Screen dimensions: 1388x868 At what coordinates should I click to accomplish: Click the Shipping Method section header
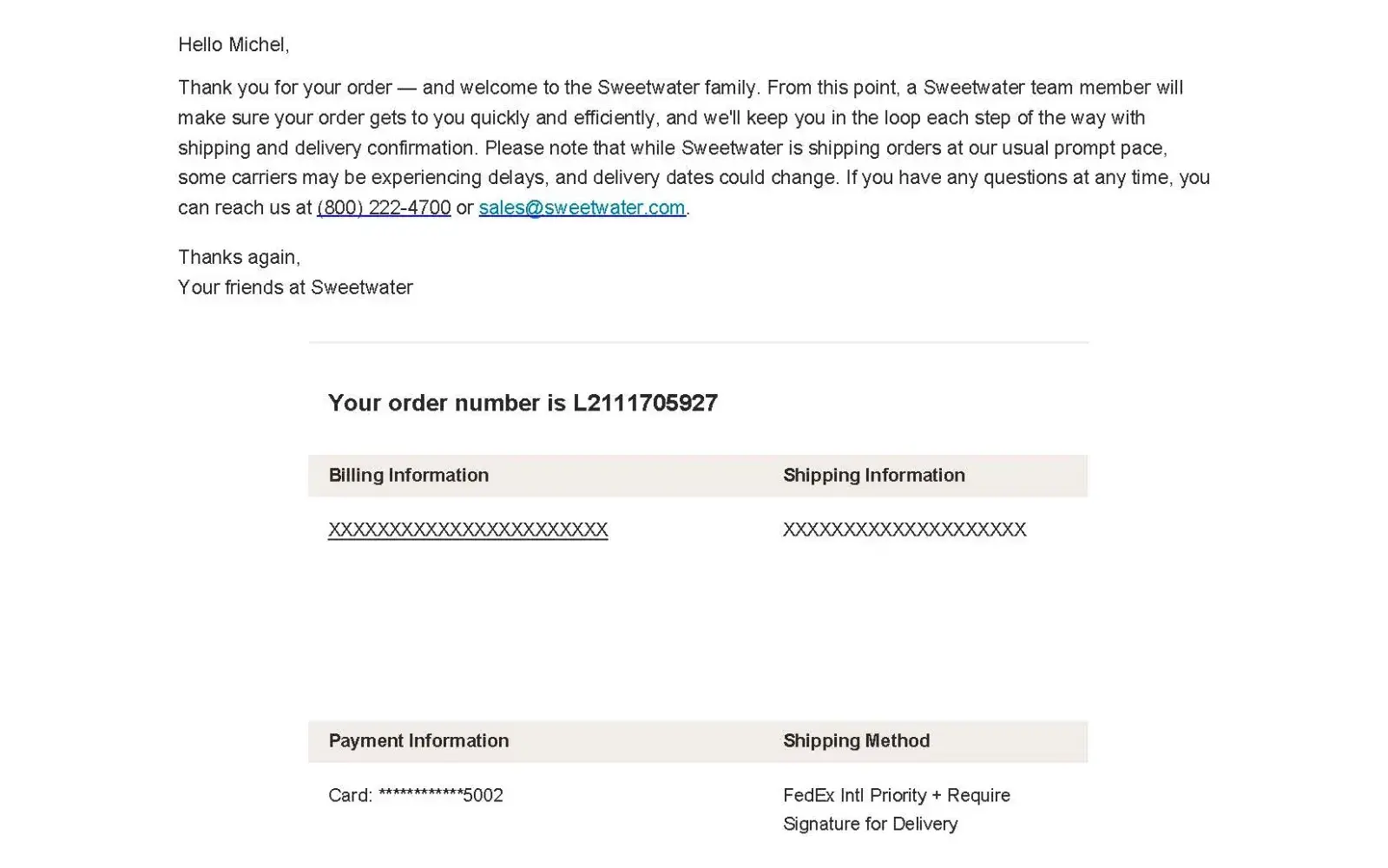coord(856,740)
